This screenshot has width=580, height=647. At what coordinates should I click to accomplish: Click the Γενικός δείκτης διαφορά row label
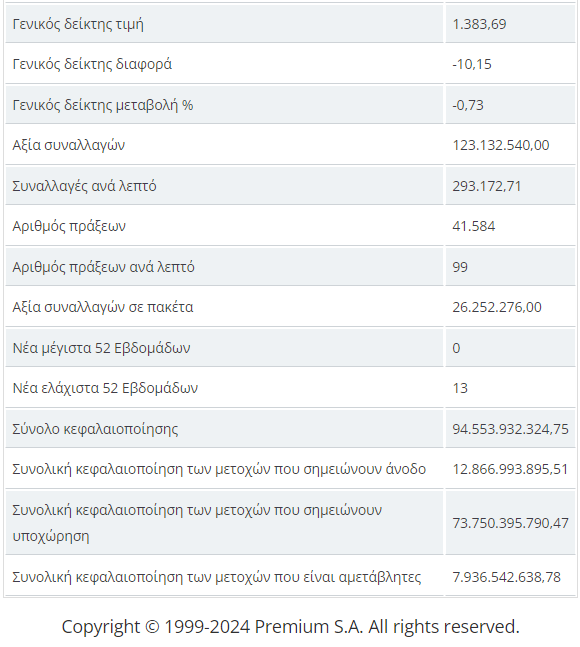pyautogui.click(x=92, y=64)
